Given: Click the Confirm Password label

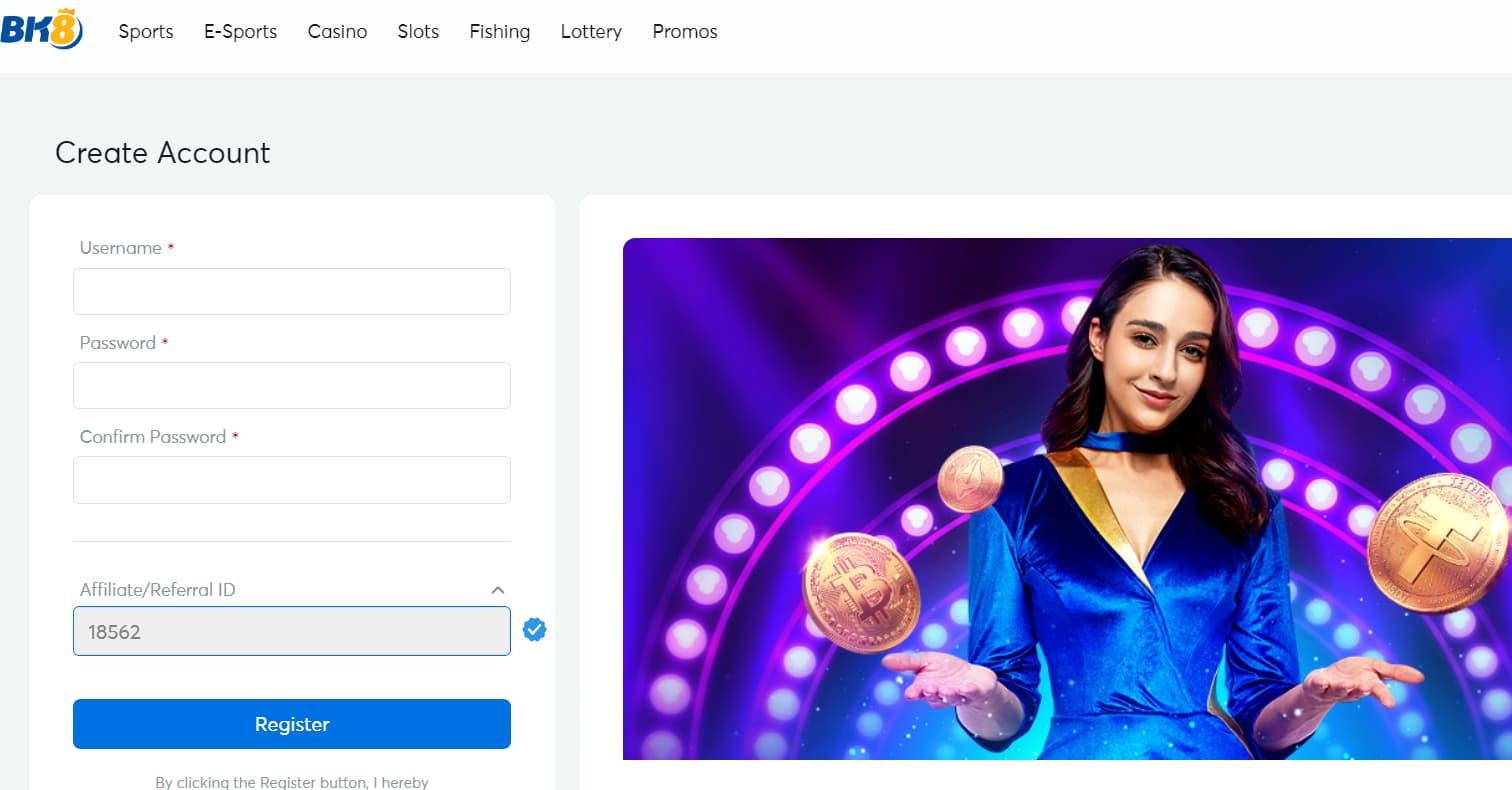Looking at the screenshot, I should click(153, 437).
